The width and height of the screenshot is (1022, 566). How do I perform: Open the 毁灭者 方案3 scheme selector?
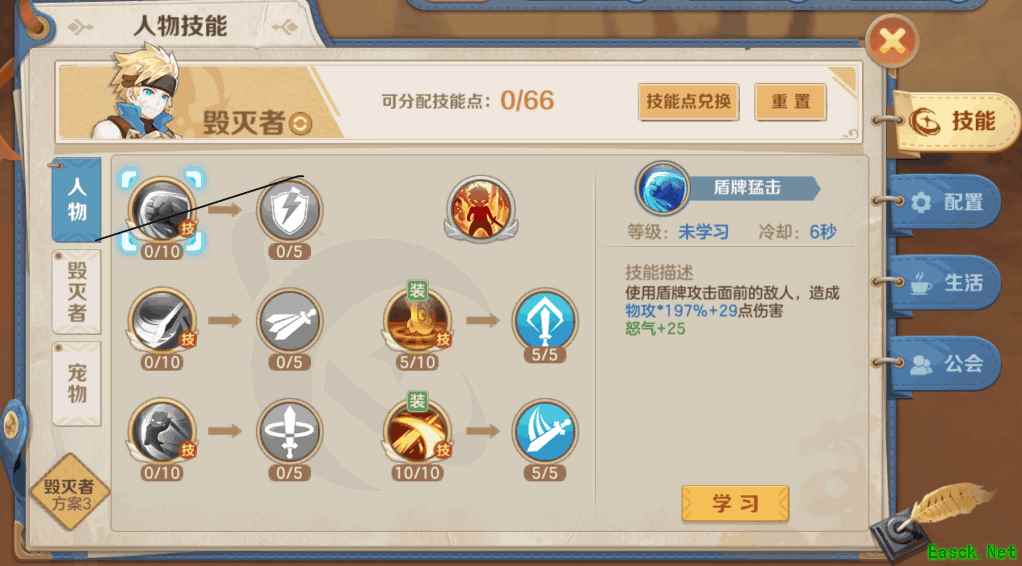[69, 494]
